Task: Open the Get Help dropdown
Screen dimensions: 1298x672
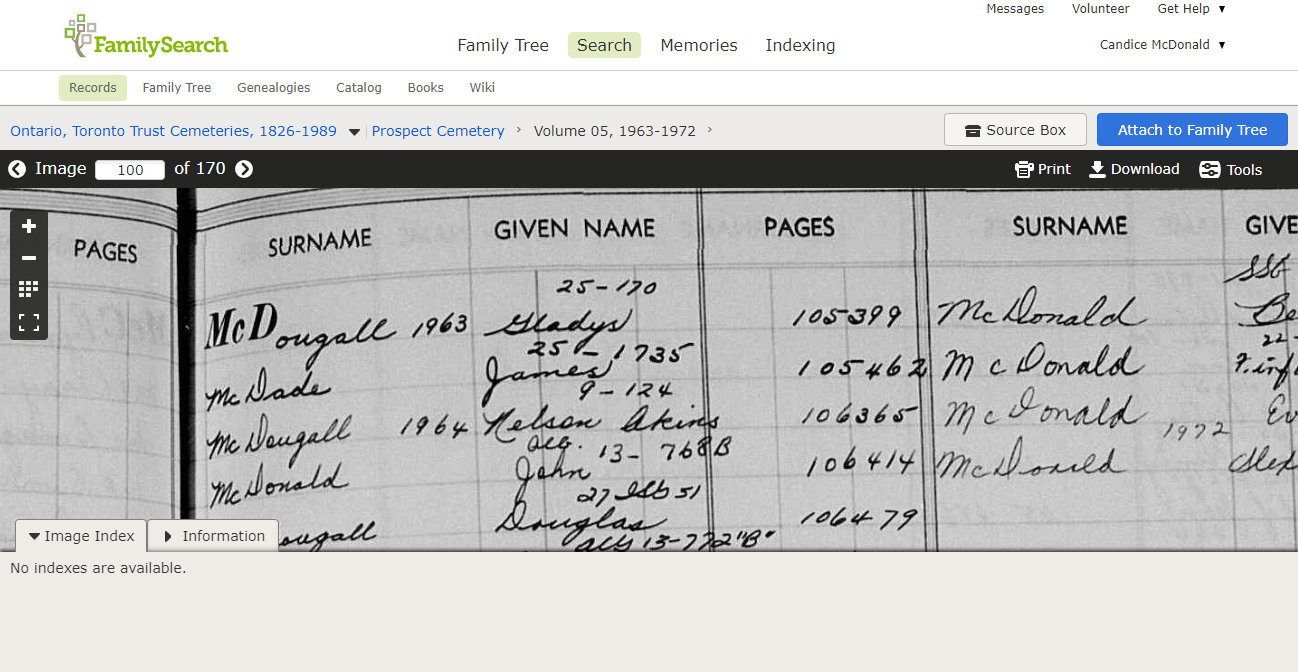Action: [x=1191, y=9]
